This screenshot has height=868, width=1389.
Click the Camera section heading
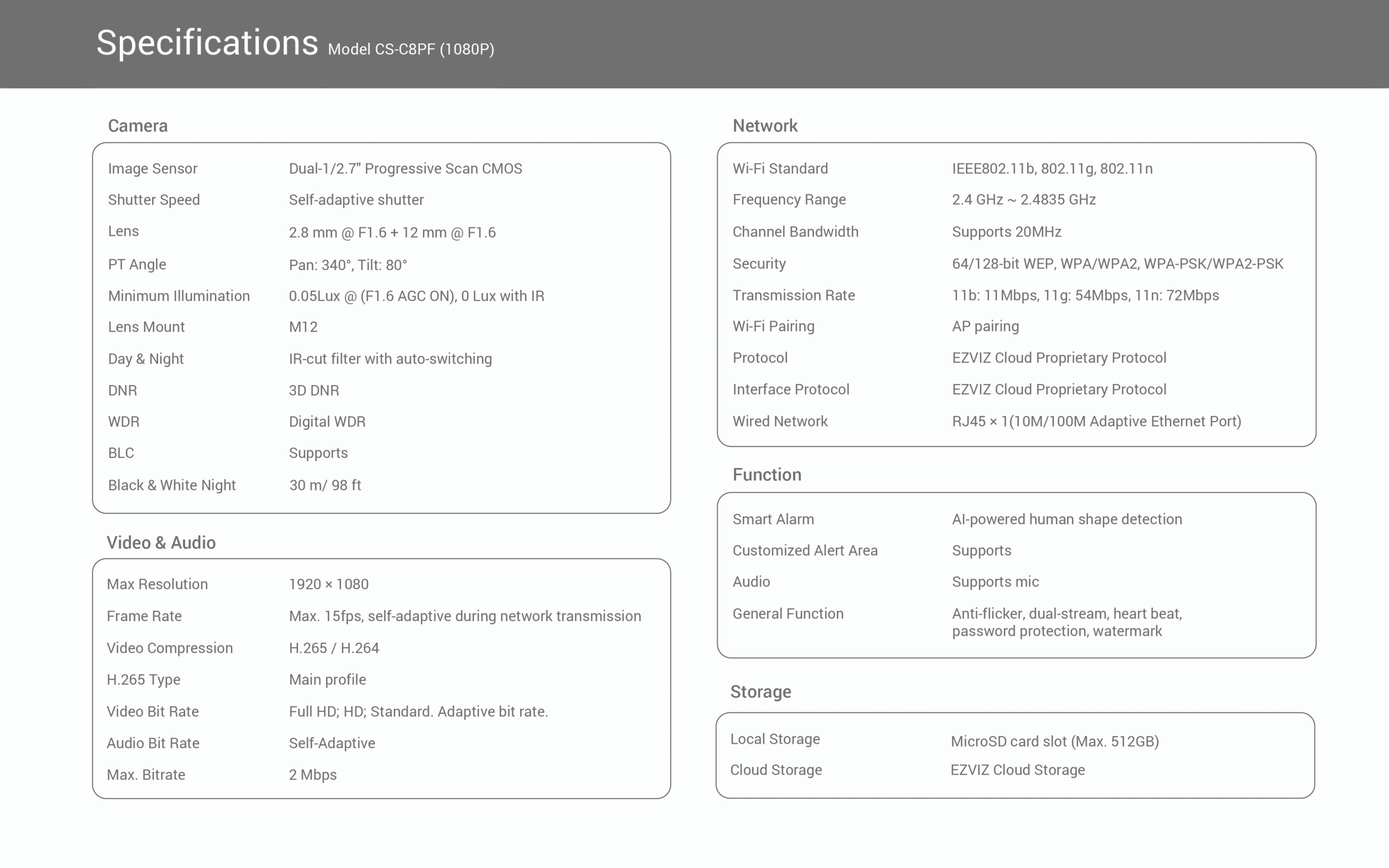click(138, 126)
